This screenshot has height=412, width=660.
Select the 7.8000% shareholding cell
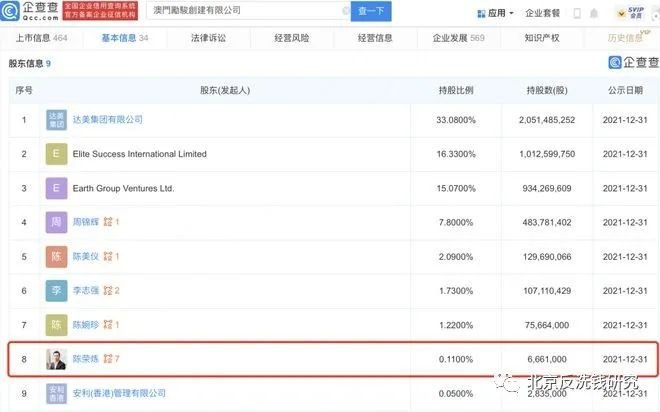pos(456,222)
